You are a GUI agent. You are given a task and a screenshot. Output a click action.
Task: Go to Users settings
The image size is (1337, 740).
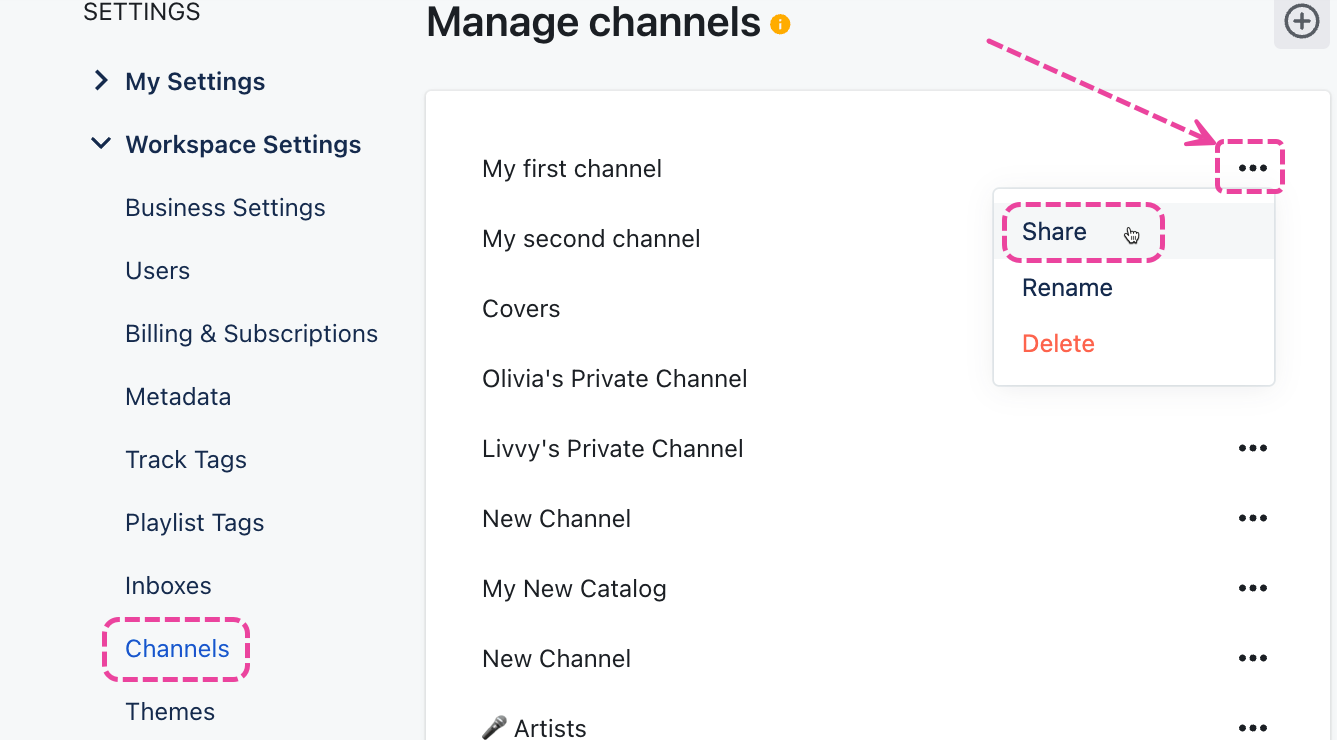click(157, 271)
